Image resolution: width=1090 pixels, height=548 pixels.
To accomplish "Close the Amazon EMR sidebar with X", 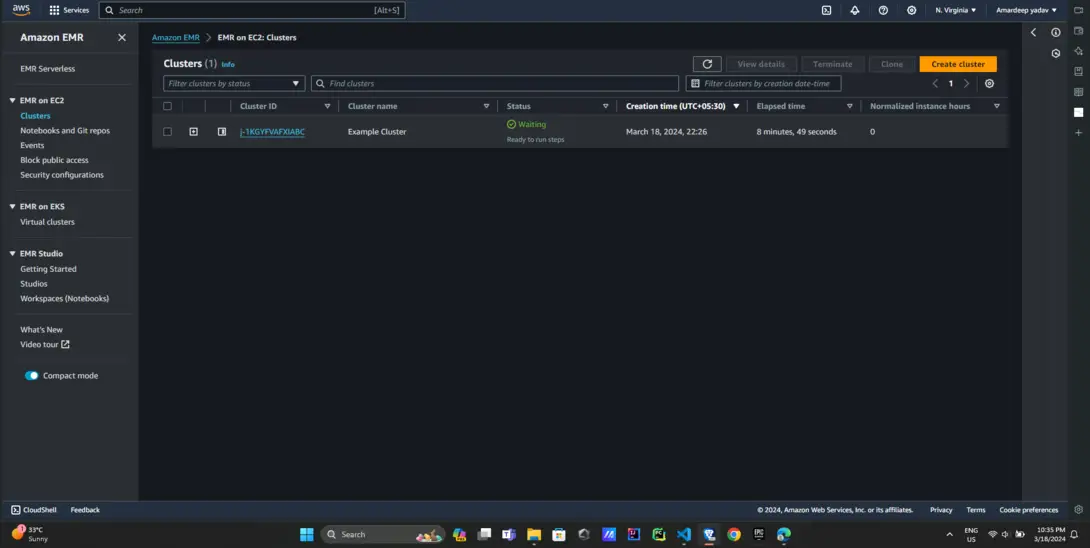I will [x=122, y=38].
